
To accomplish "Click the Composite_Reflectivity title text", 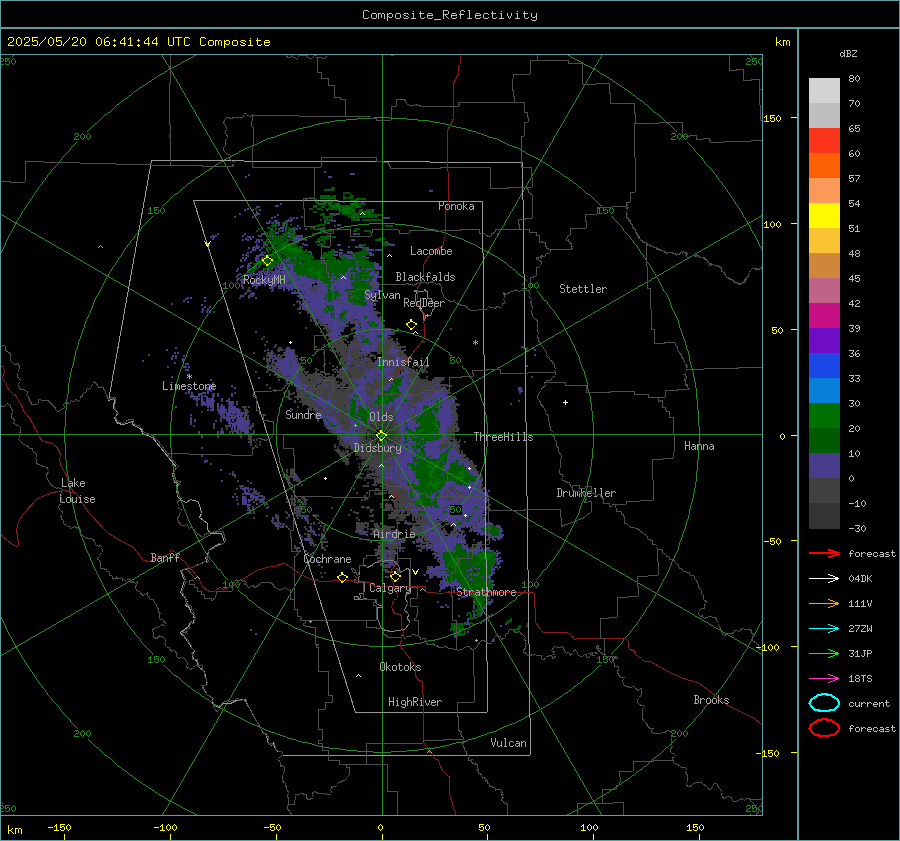I will (450, 15).
